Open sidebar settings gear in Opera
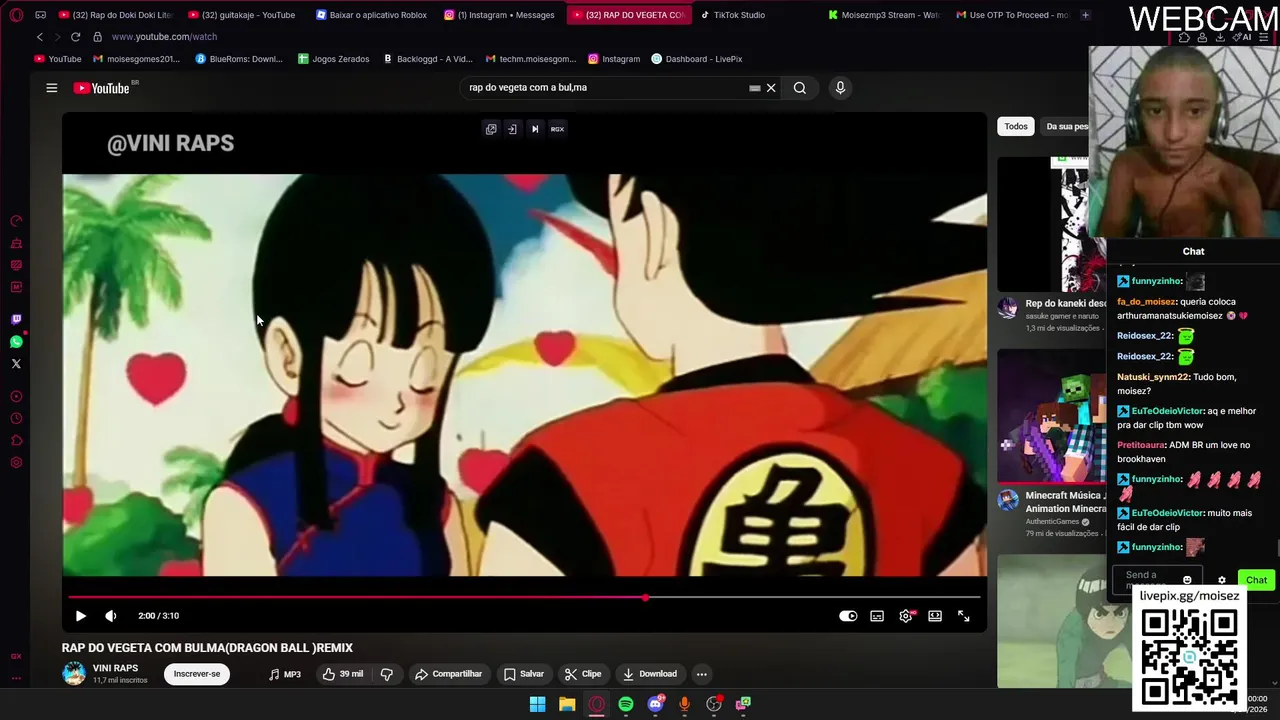This screenshot has height=720, width=1280. pyautogui.click(x=16, y=463)
